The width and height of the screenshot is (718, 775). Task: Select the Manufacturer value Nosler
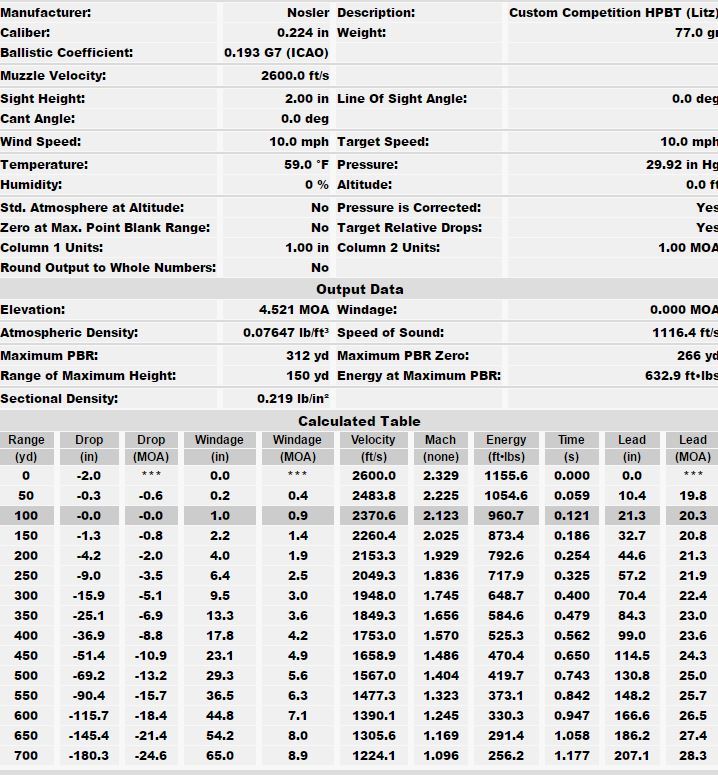click(308, 12)
